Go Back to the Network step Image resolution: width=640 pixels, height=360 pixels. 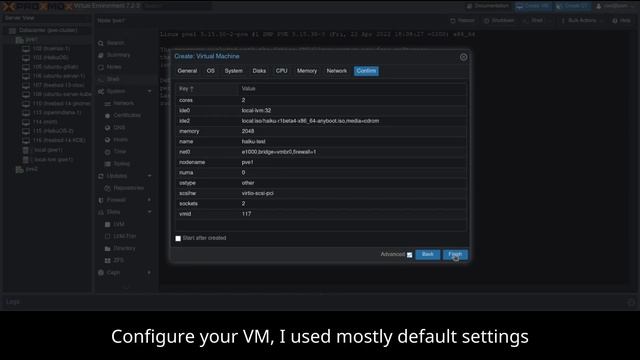(427, 254)
